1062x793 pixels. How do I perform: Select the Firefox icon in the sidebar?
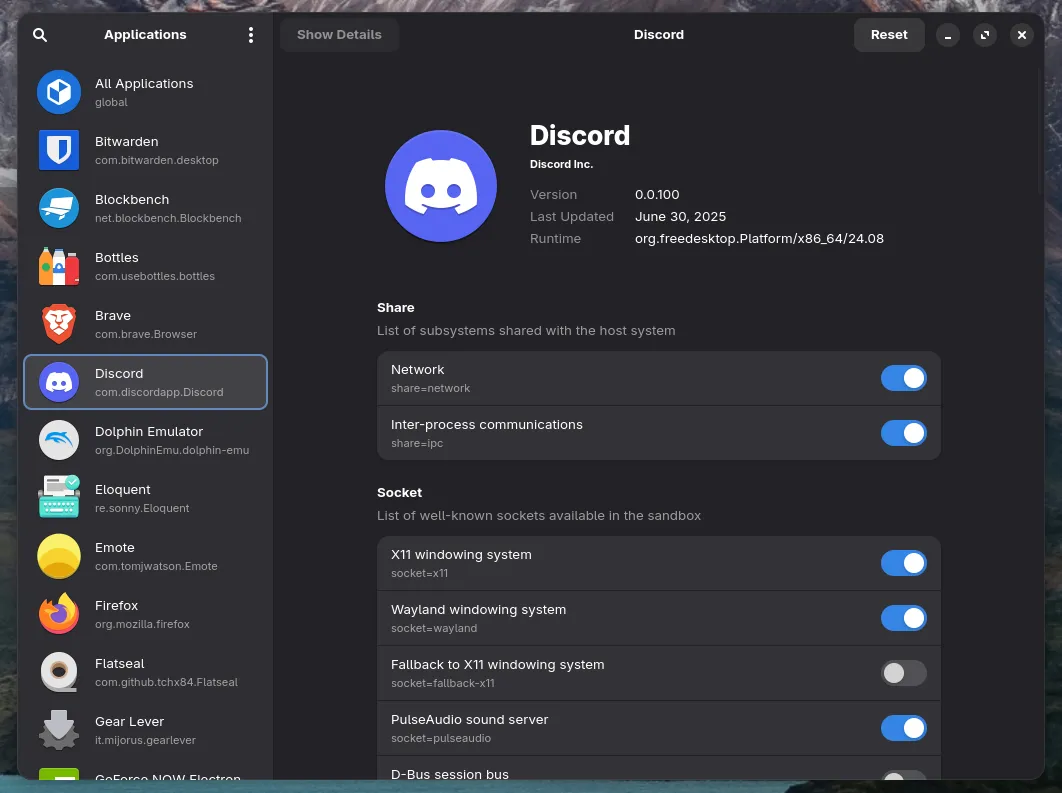(58, 614)
